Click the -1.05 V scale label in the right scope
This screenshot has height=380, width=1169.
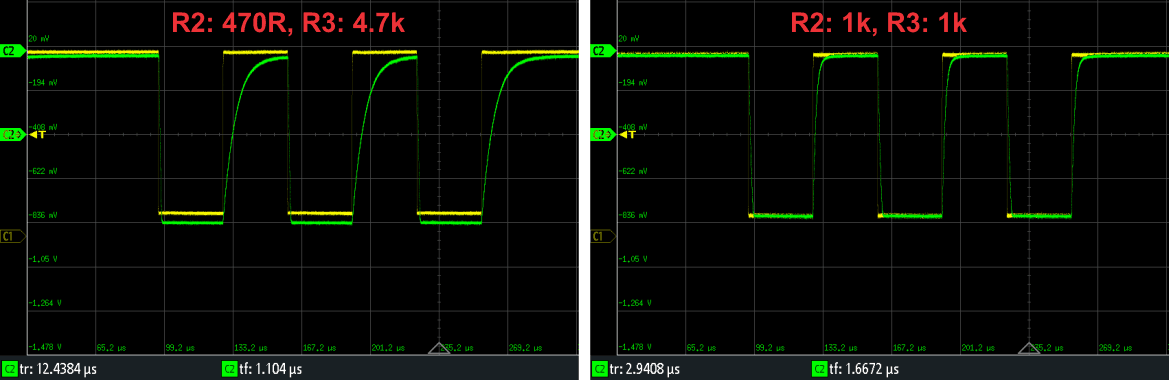633,259
